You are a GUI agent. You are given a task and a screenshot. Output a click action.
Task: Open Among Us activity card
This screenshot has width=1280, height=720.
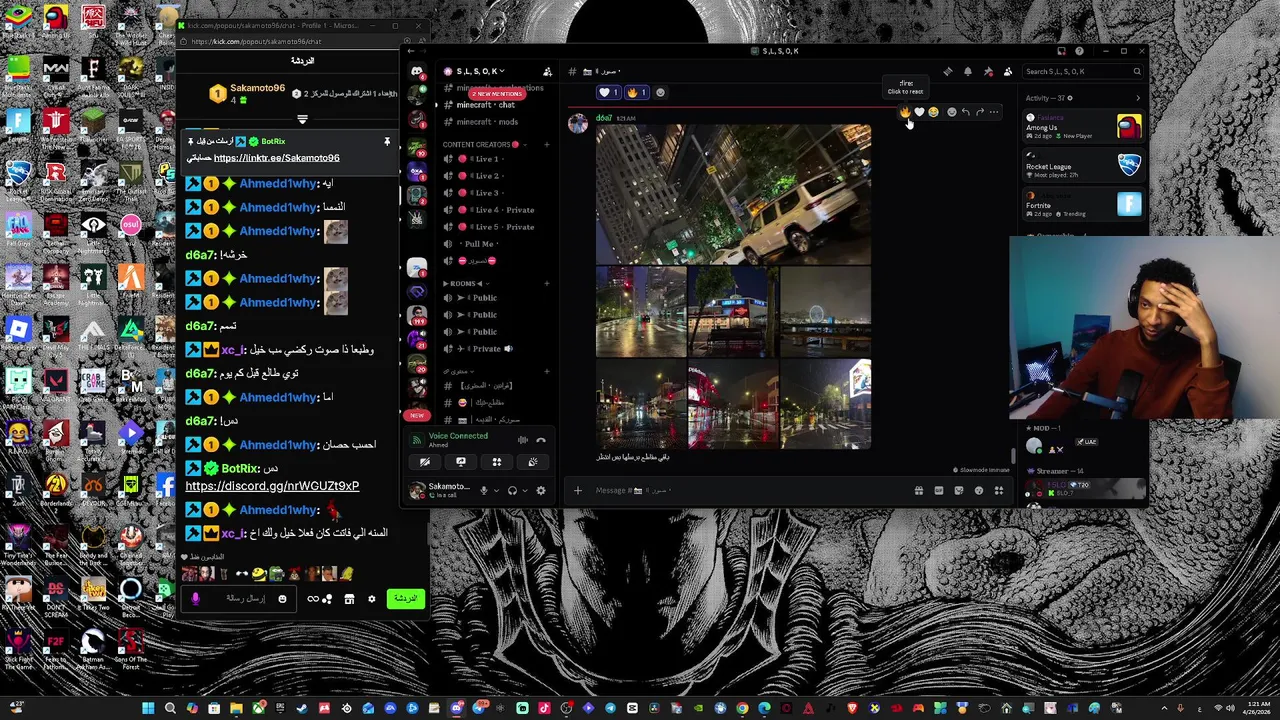click(x=1083, y=127)
